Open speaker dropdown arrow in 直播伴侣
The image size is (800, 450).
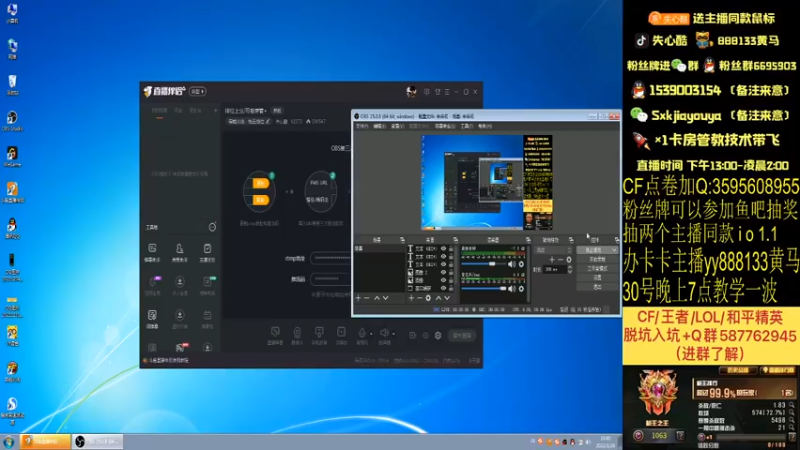(393, 334)
